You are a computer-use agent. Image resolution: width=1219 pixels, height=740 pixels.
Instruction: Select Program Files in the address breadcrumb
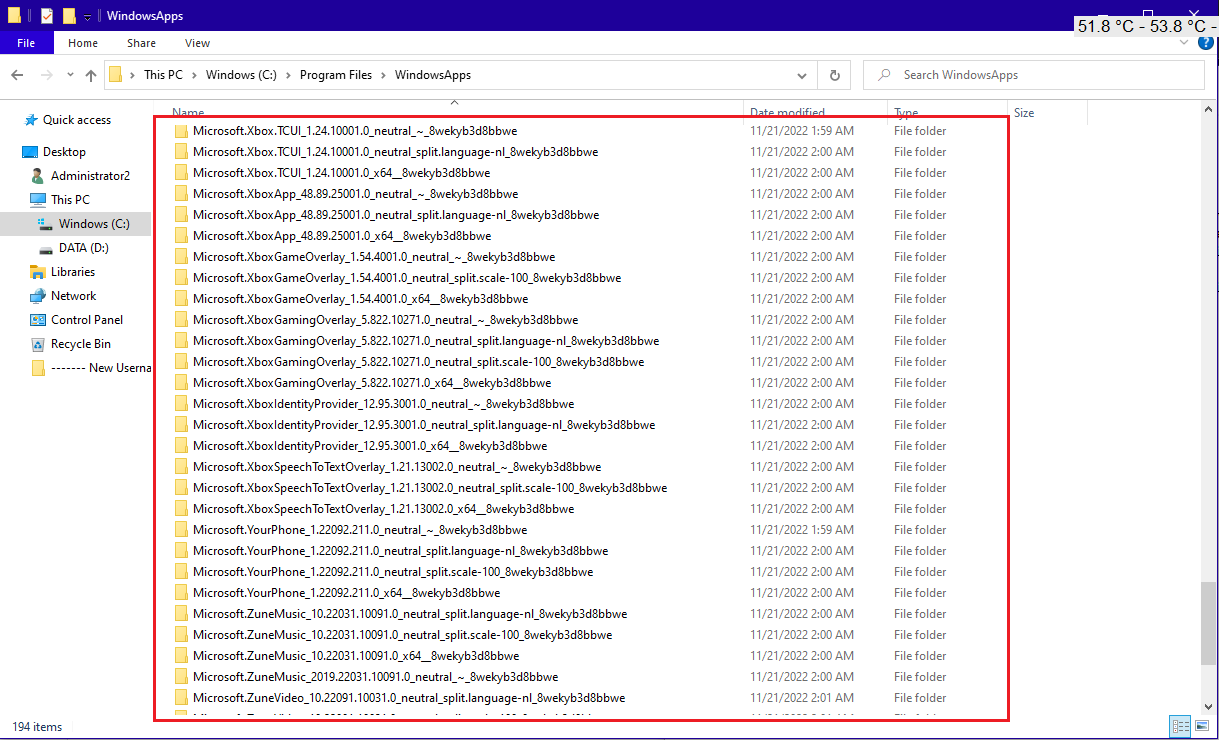coord(335,75)
